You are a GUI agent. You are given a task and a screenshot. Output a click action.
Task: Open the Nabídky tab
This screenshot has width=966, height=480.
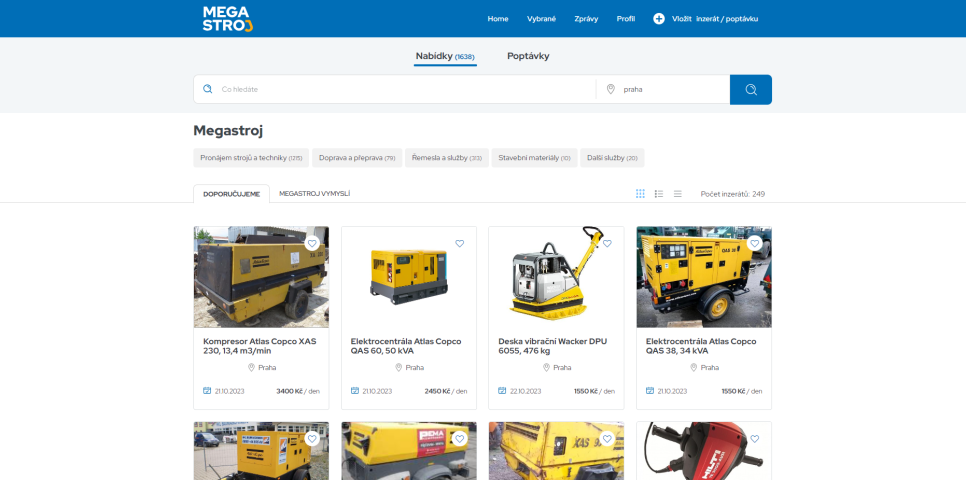[x=445, y=56]
